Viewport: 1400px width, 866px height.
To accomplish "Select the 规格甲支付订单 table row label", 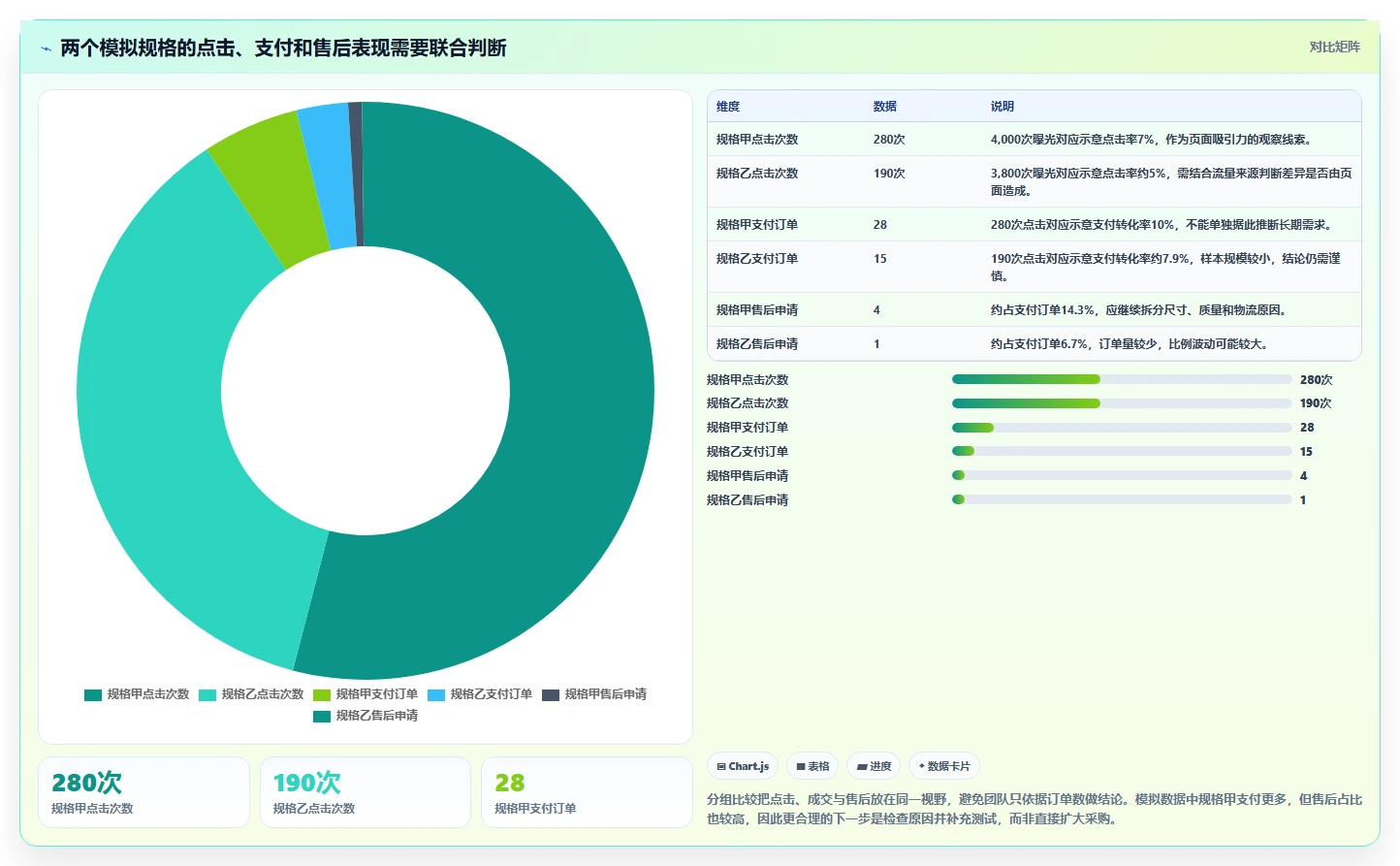I will (757, 225).
